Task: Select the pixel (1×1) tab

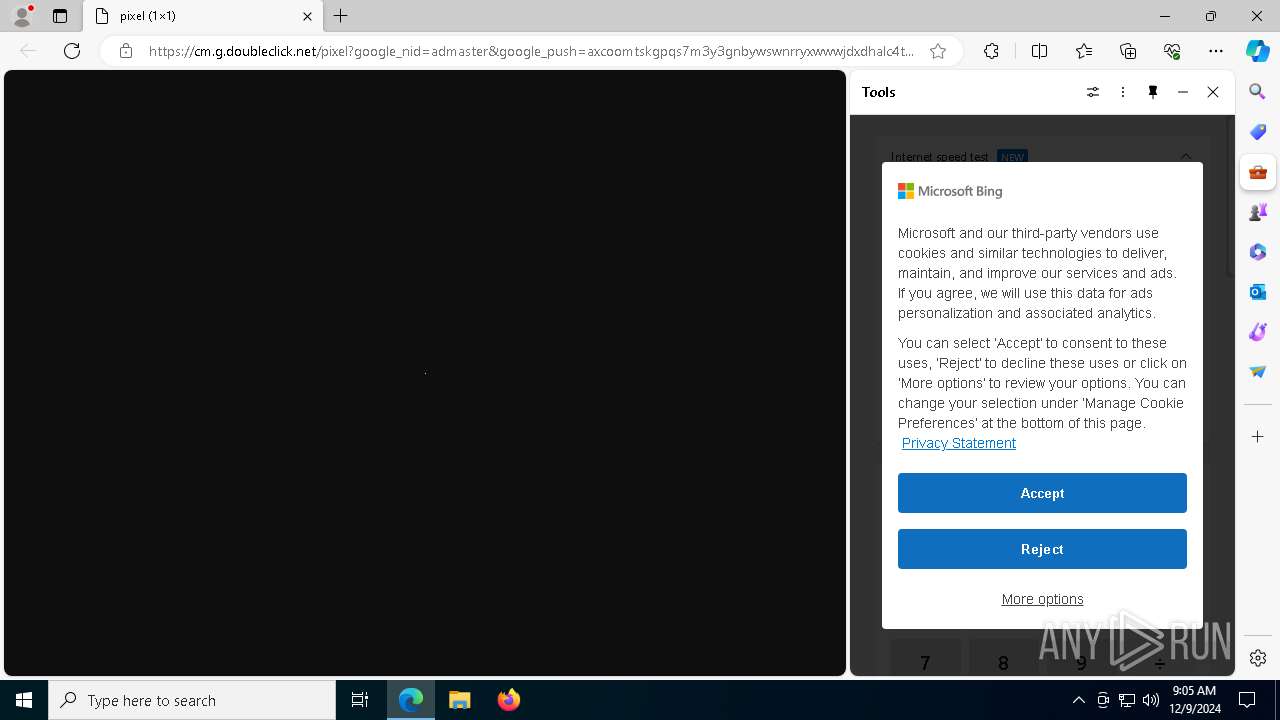Action: 203,16
